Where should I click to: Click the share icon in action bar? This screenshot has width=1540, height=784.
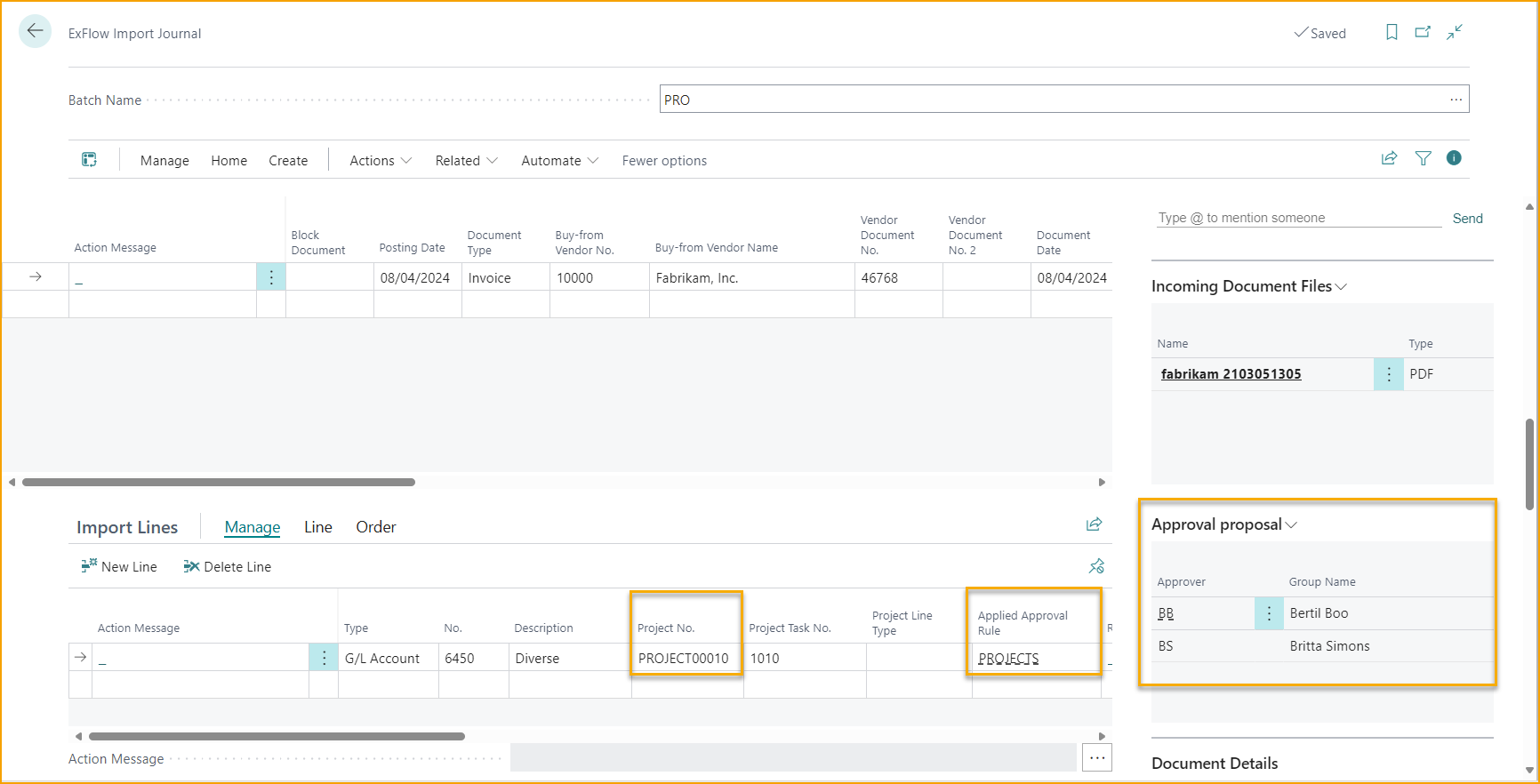1389,158
